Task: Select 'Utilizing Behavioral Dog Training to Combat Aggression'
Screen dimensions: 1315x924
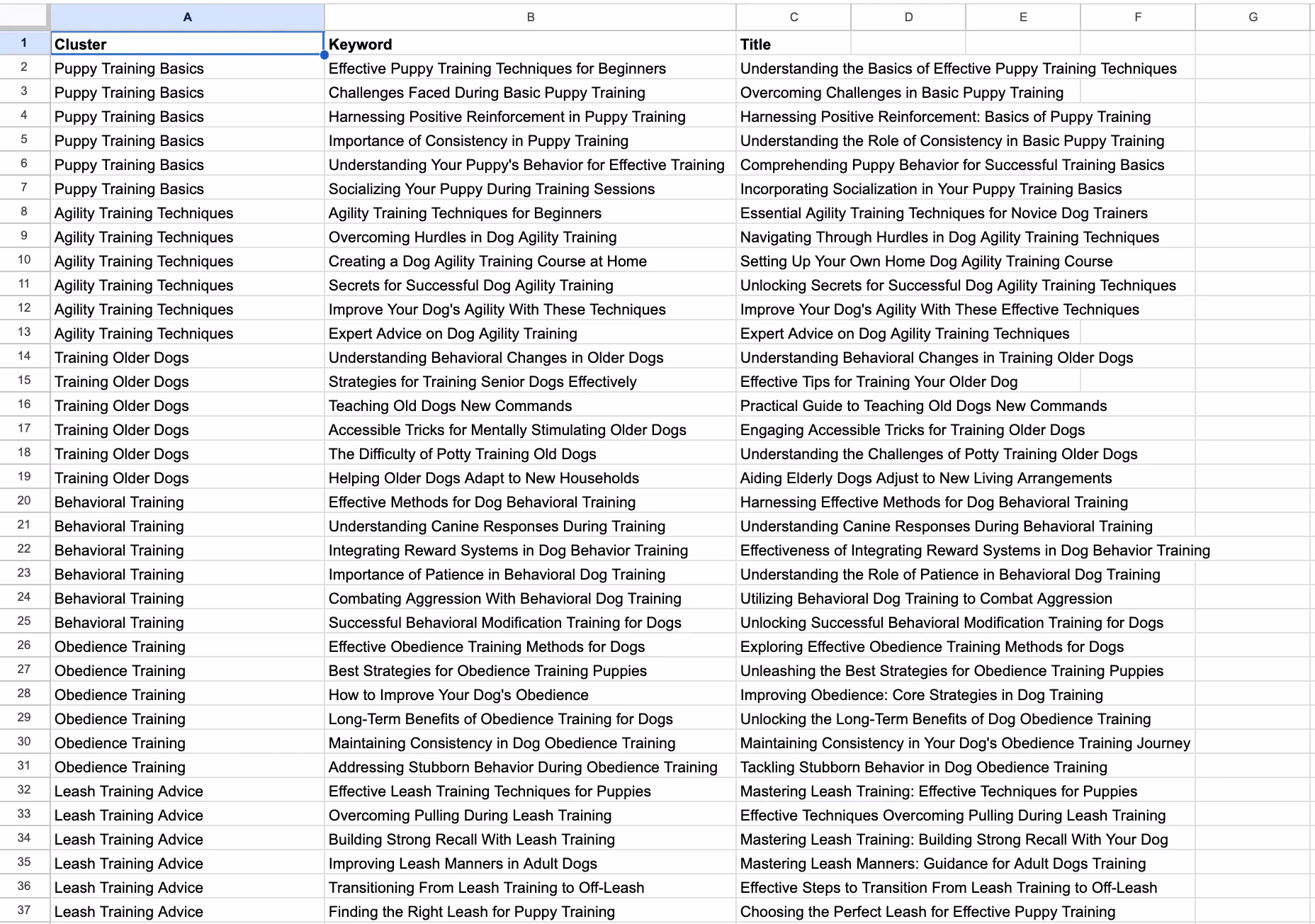Action: (x=925, y=599)
